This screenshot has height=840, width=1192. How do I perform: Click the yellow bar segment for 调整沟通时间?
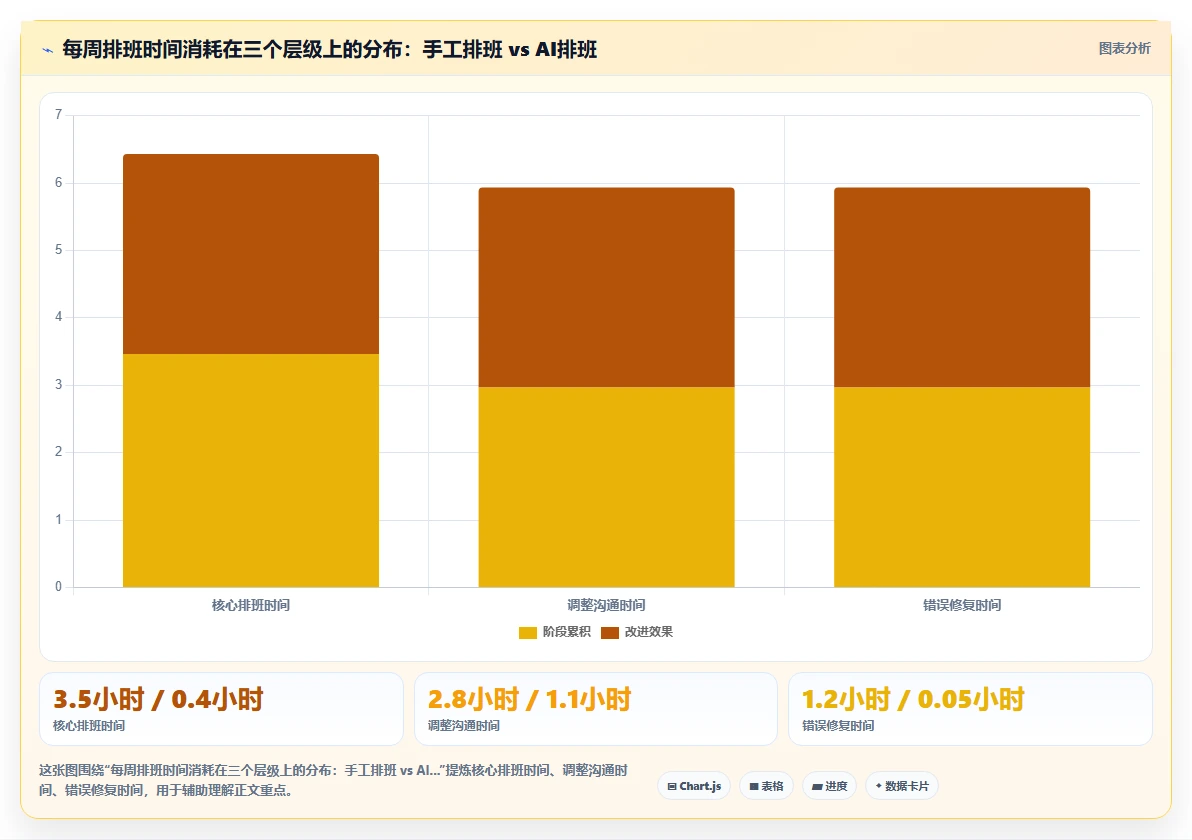(607, 487)
